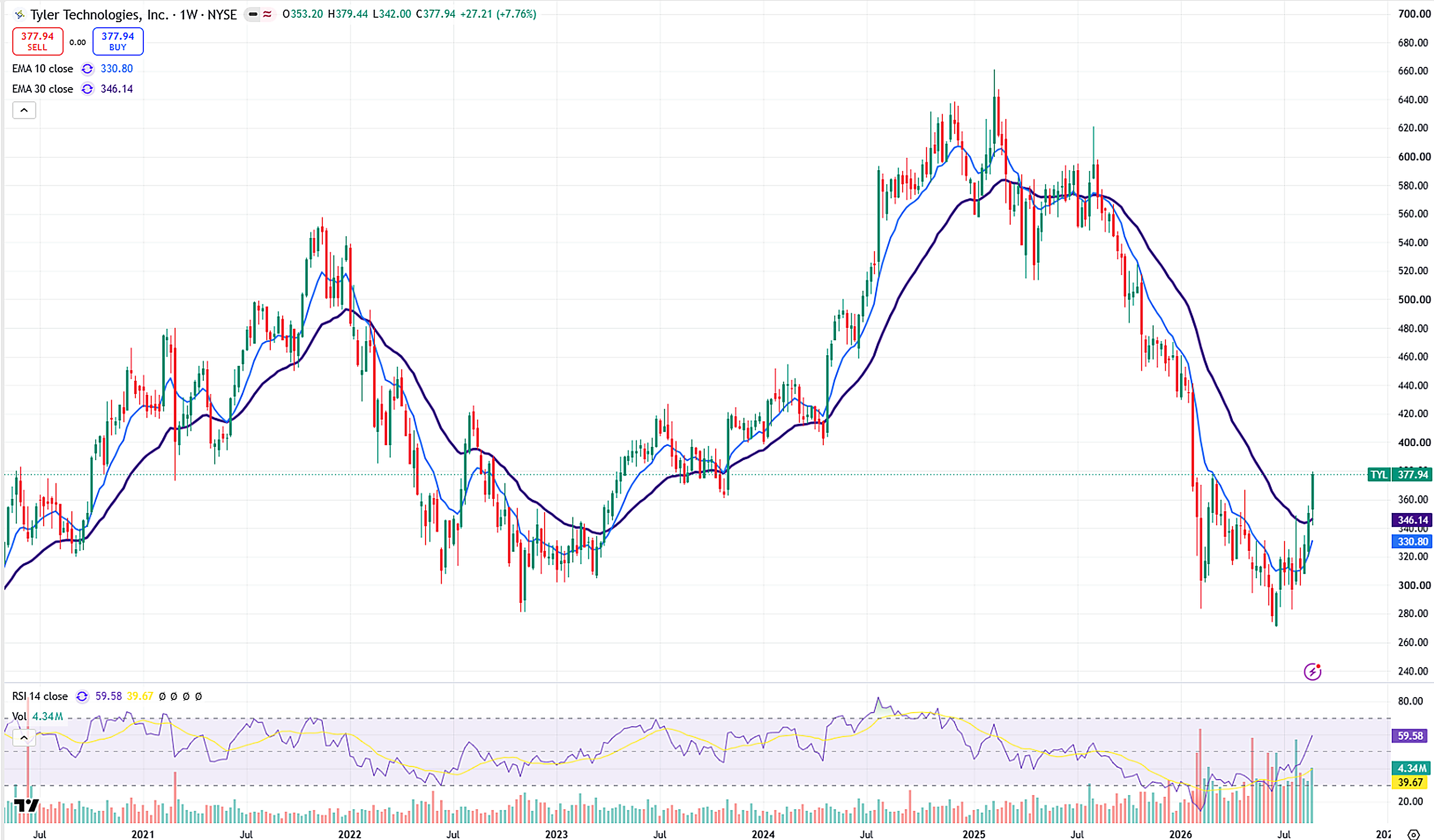
Task: Click the 2023 time axis label
Action: [556, 834]
